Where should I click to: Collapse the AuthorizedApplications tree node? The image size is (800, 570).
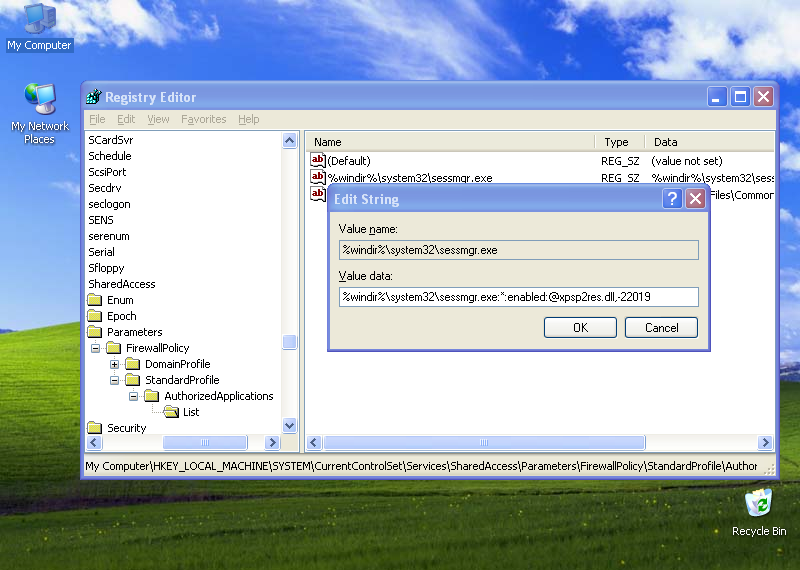tap(133, 396)
